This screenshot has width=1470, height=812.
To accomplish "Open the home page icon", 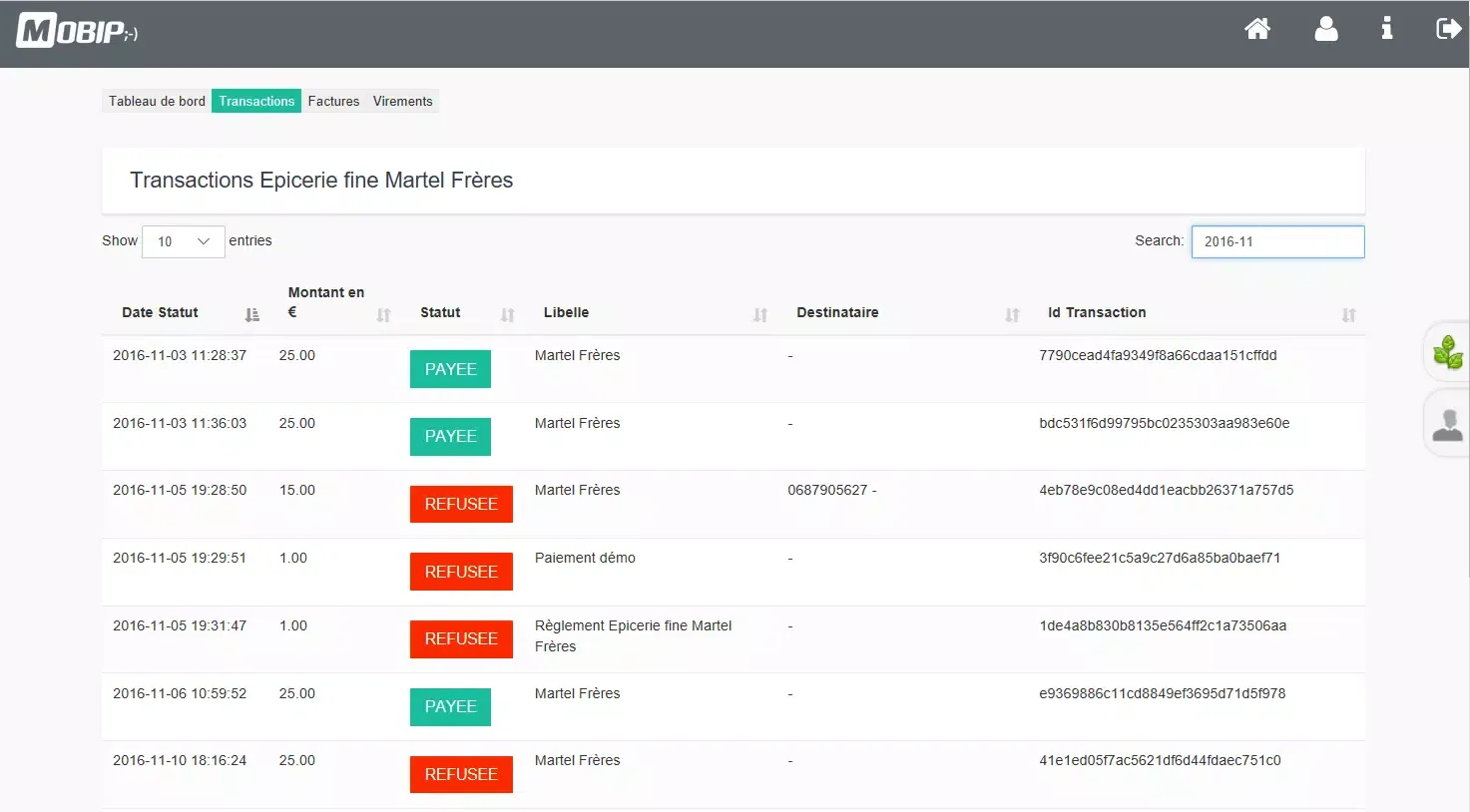I will [1257, 29].
